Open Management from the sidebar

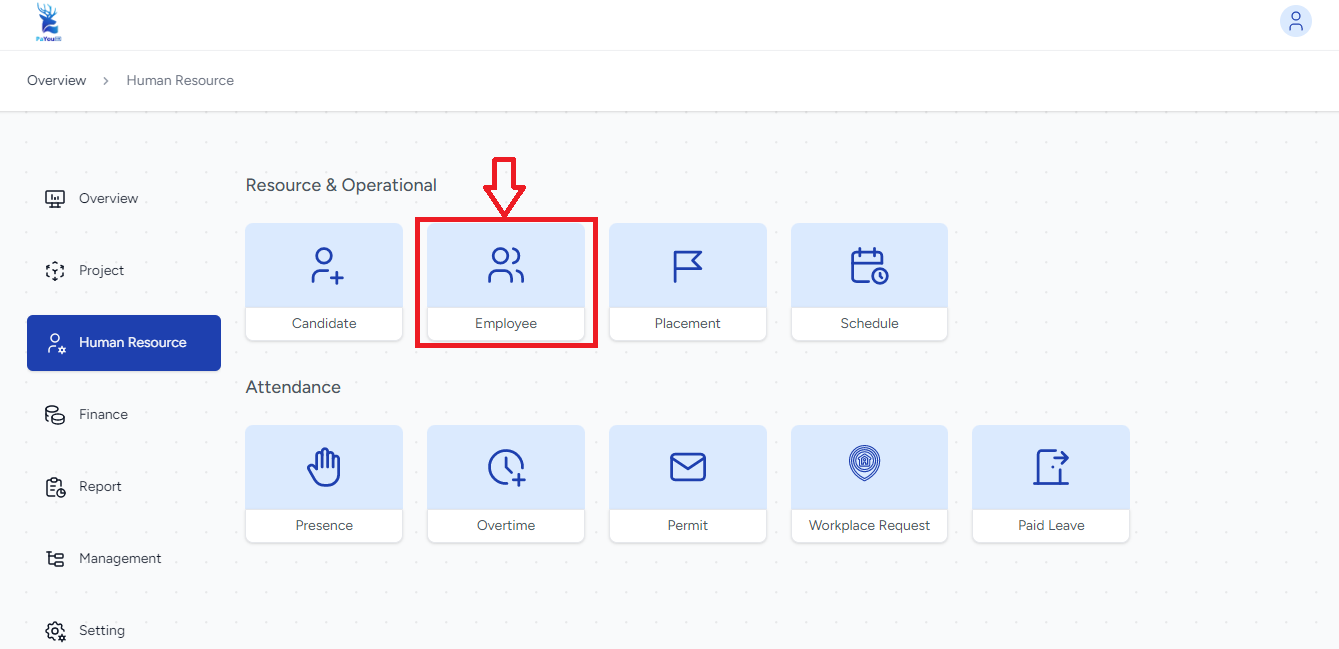pyautogui.click(x=120, y=558)
